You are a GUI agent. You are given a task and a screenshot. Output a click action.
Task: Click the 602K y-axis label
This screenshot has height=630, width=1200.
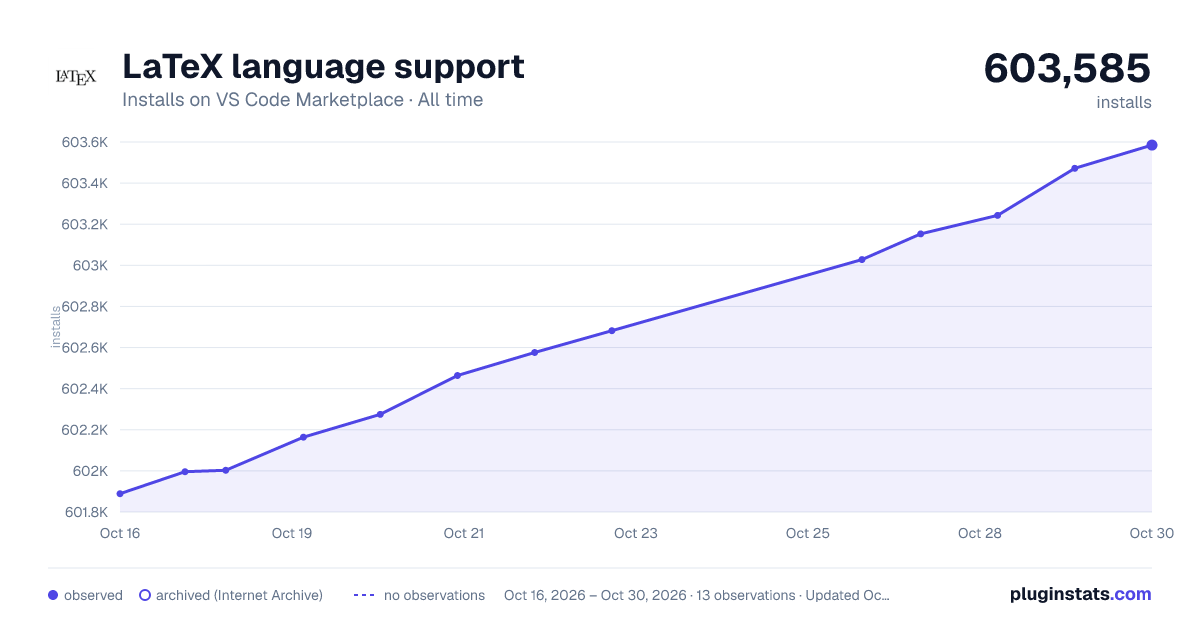(89, 471)
